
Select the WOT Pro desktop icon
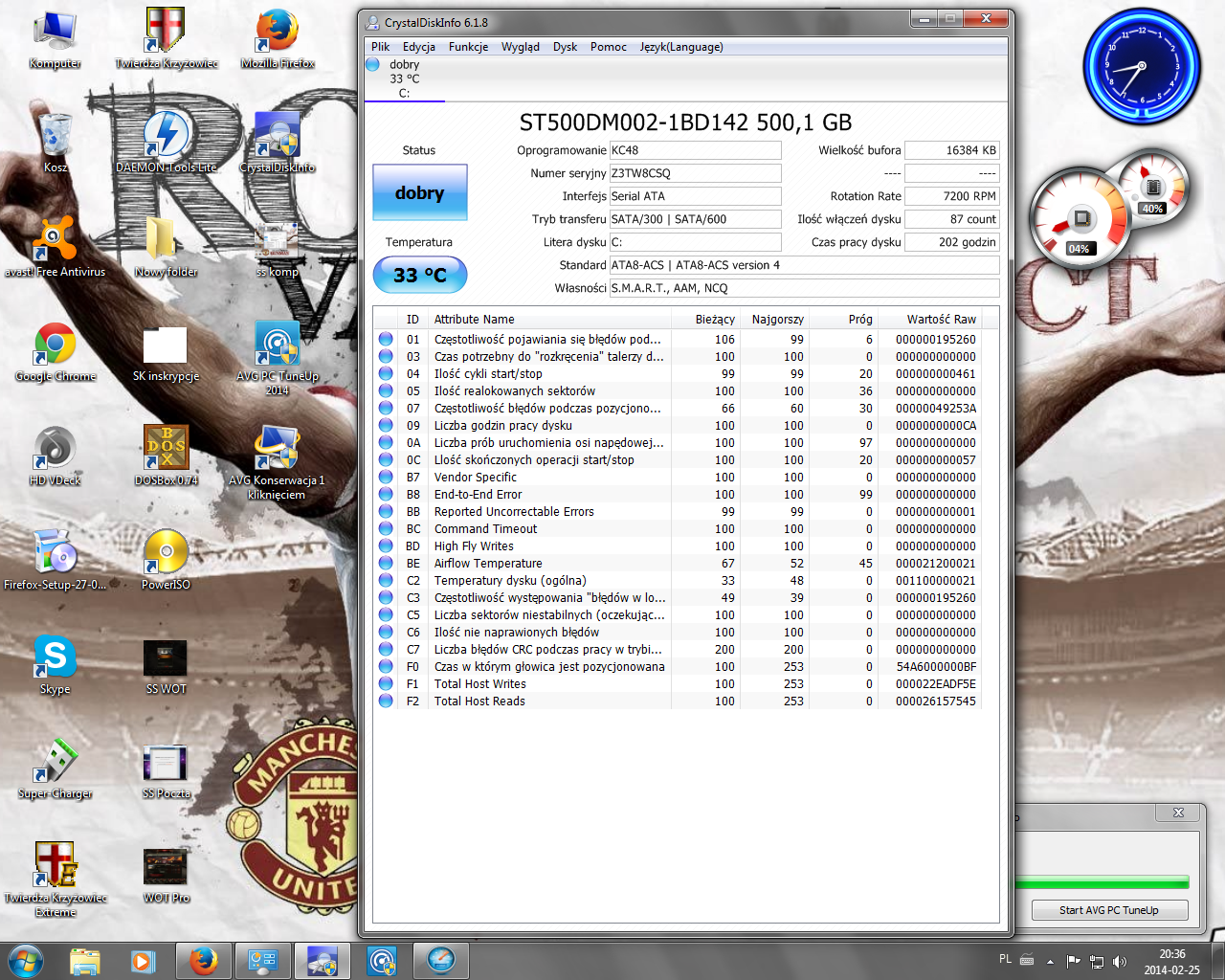[x=167, y=874]
